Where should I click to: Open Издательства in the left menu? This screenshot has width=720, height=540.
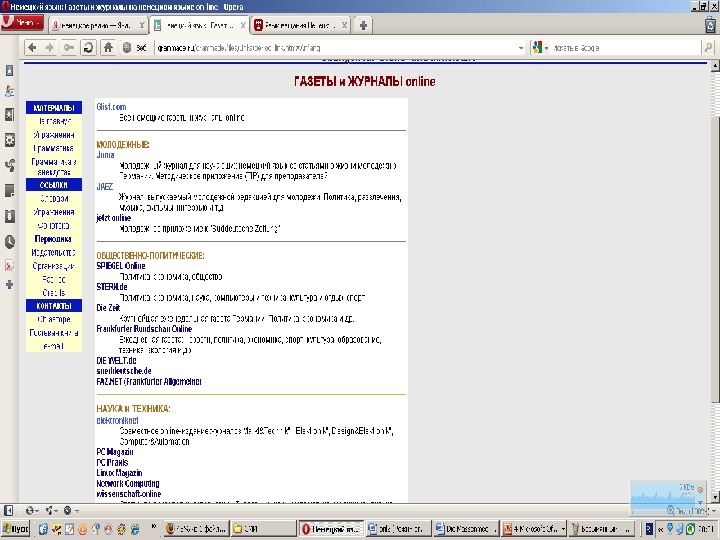pyautogui.click(x=53, y=253)
